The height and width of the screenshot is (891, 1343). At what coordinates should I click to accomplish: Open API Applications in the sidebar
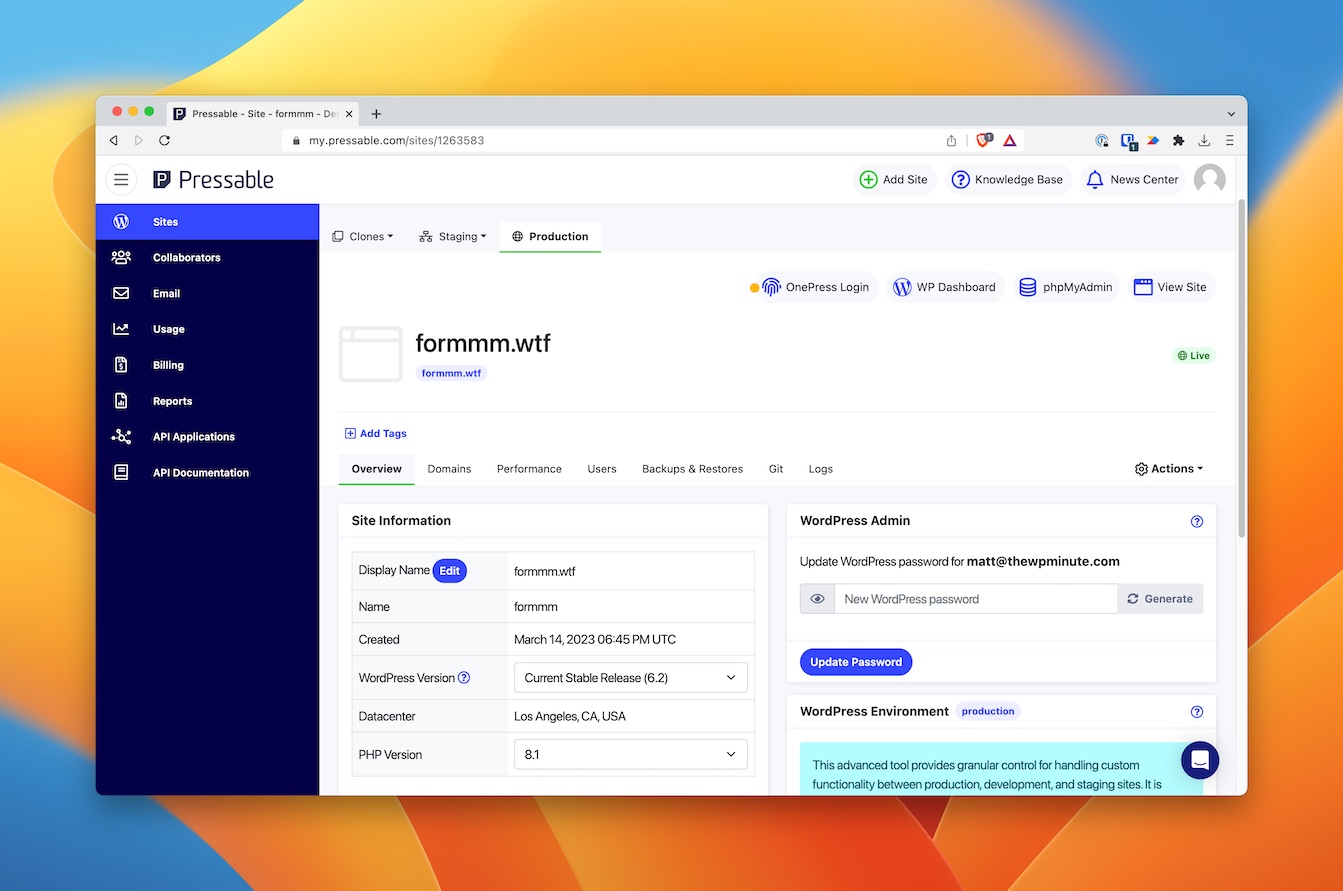pyautogui.click(x=207, y=437)
